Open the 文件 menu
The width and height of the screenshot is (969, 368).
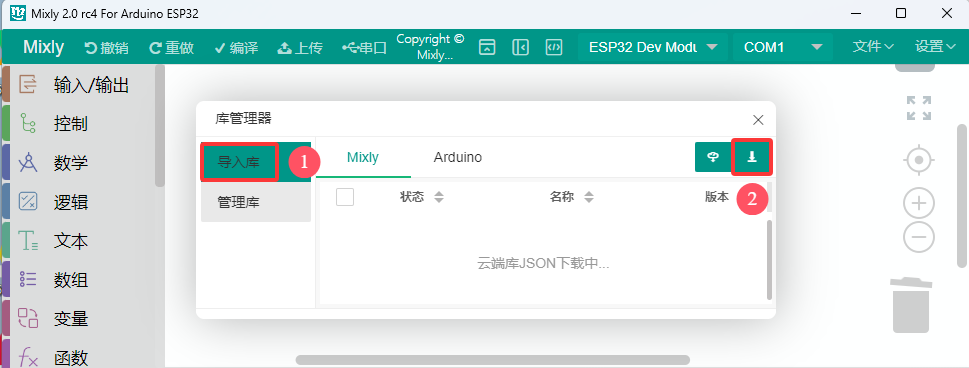(x=874, y=46)
